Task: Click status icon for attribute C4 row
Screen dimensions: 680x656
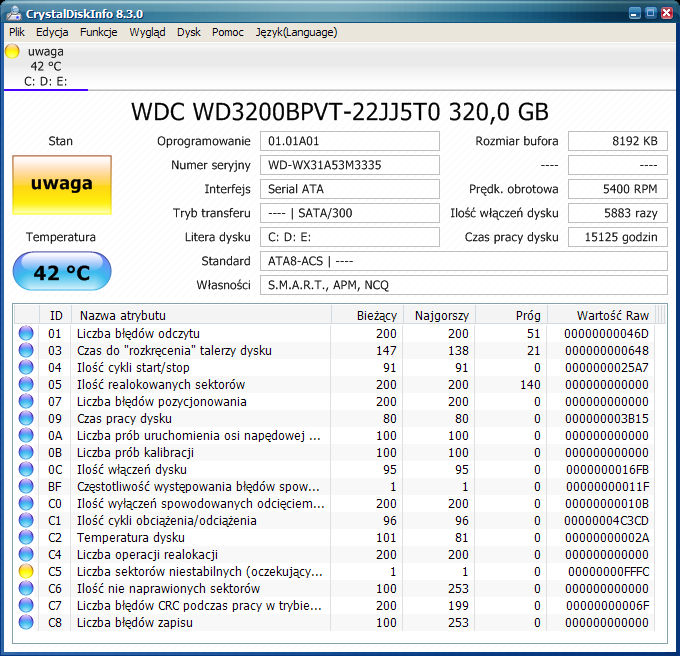Action: 26,554
